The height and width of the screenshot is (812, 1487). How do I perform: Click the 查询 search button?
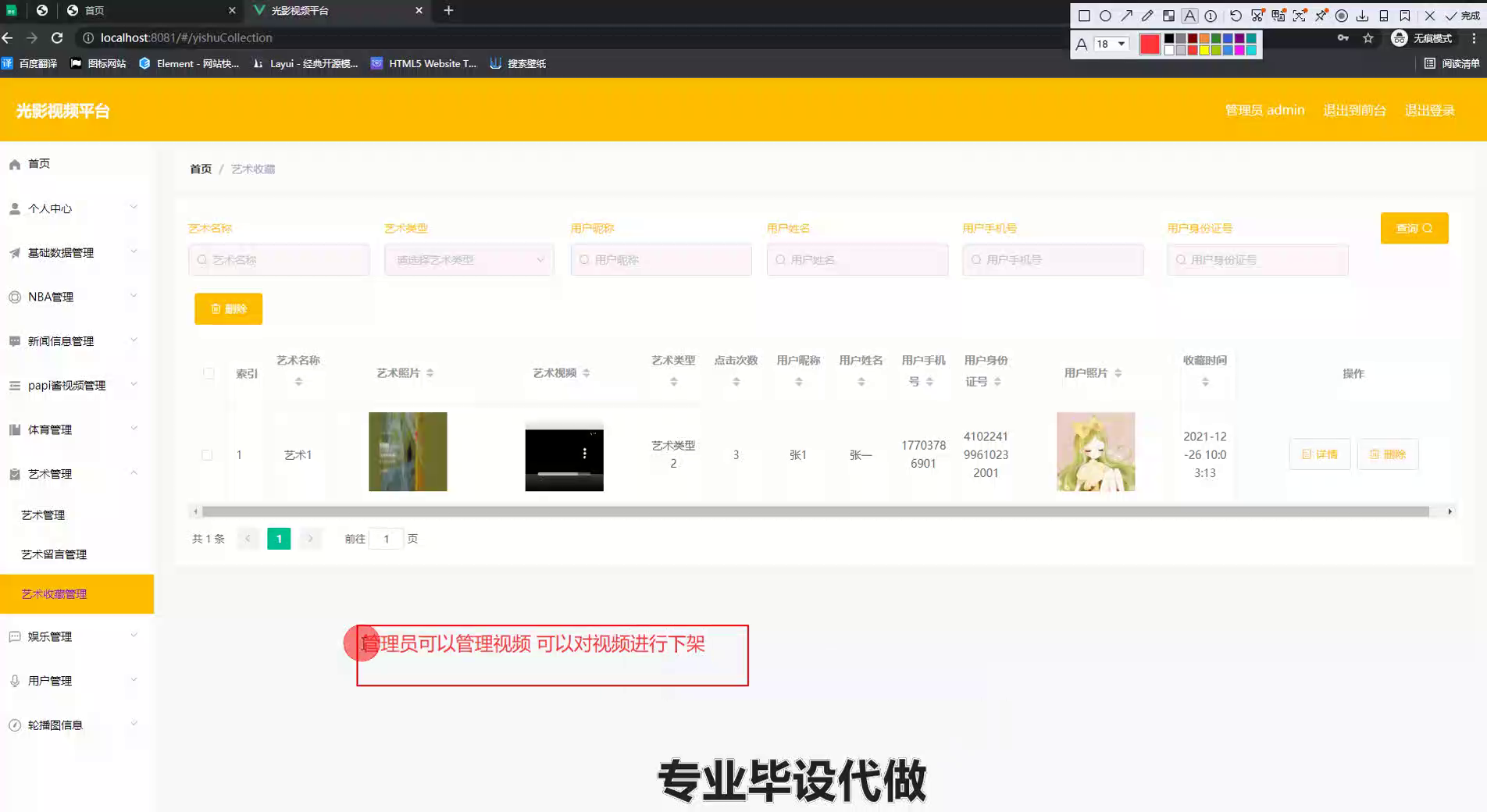1414,228
